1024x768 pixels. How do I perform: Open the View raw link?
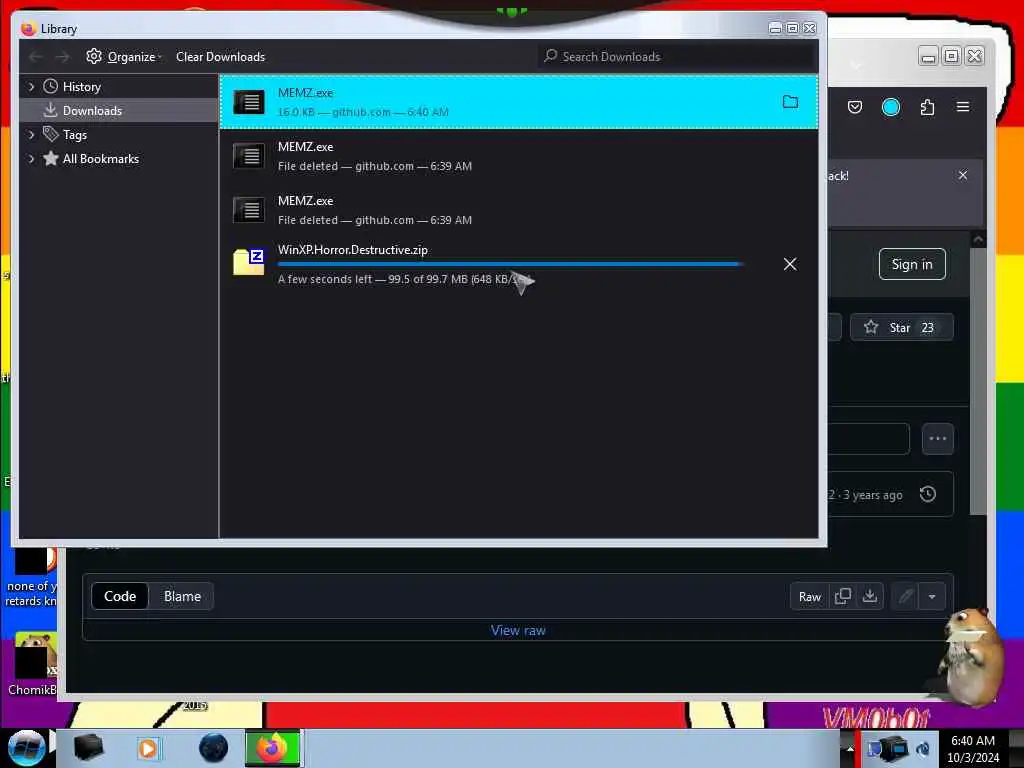tap(518, 630)
